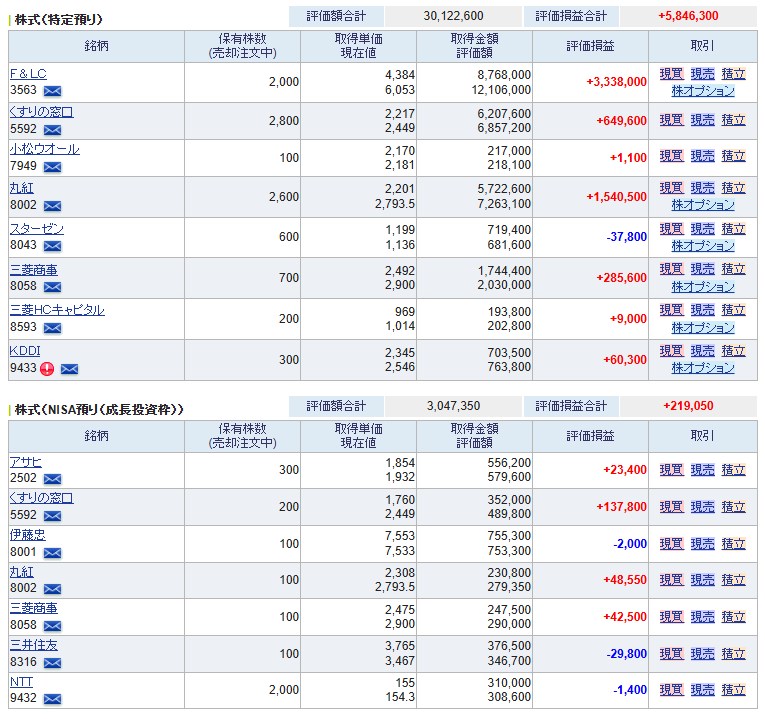
Task: Open the 伊藤忠 stock link
Action: pos(28,535)
